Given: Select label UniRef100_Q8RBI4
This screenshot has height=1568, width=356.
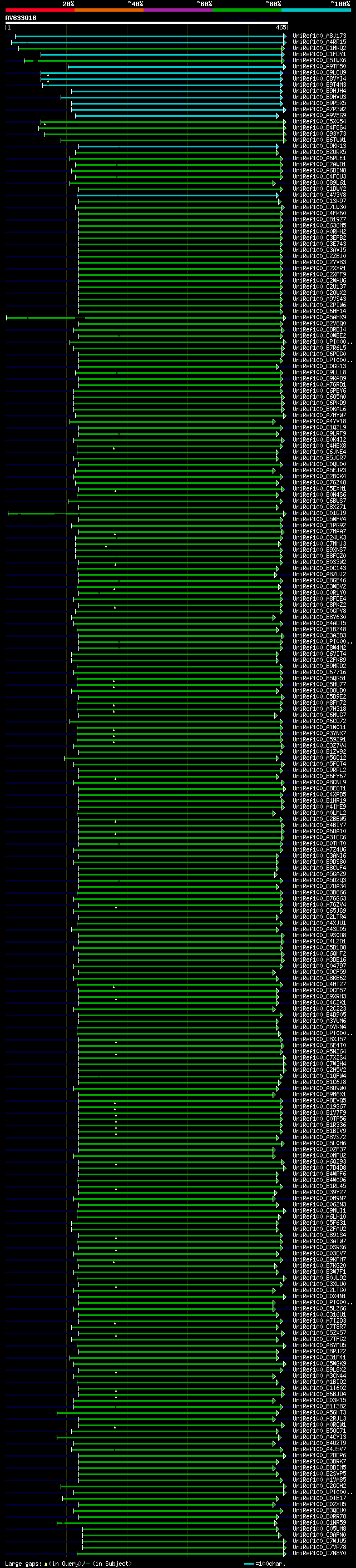Looking at the screenshot, I should (x=319, y=329).
